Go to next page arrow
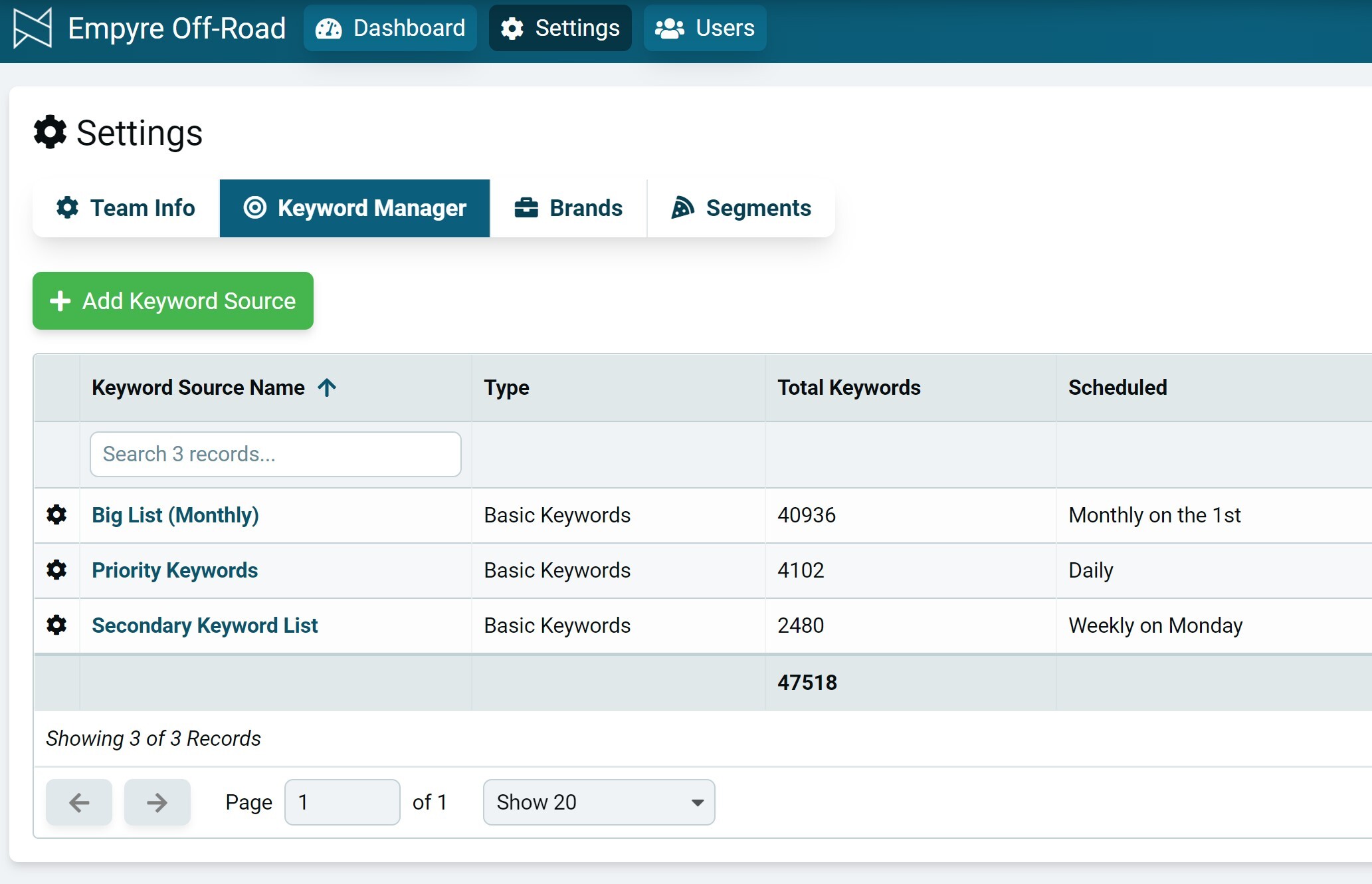 coord(157,802)
